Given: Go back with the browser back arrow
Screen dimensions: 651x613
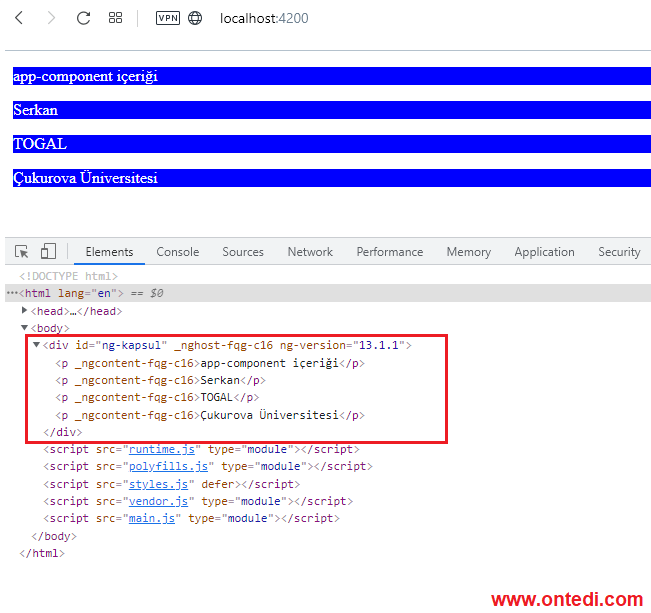Looking at the screenshot, I should (19, 18).
